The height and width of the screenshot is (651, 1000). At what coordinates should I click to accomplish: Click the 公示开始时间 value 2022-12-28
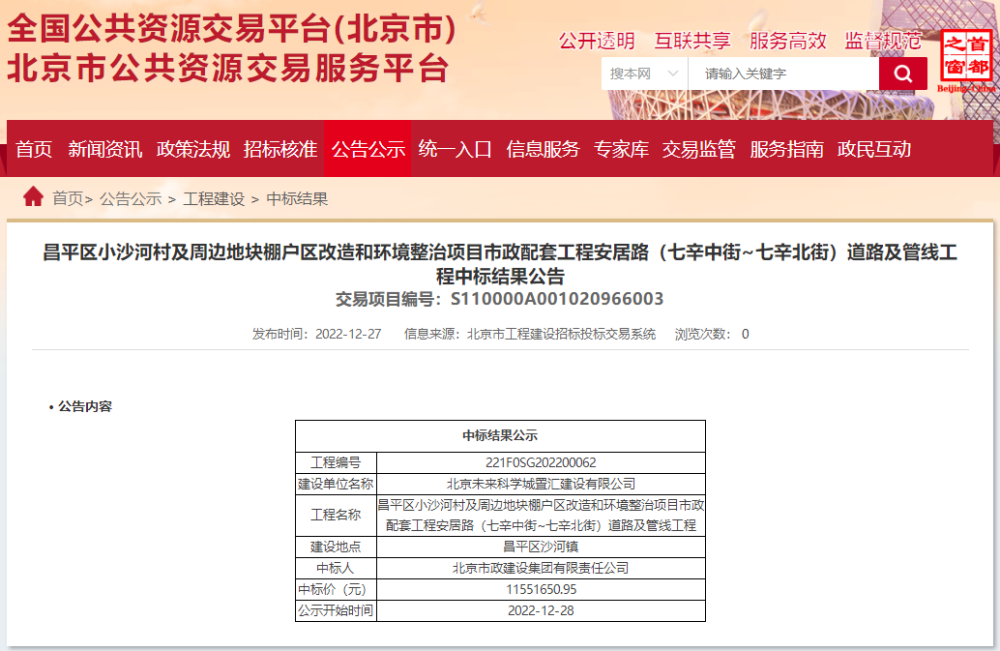coord(541,611)
